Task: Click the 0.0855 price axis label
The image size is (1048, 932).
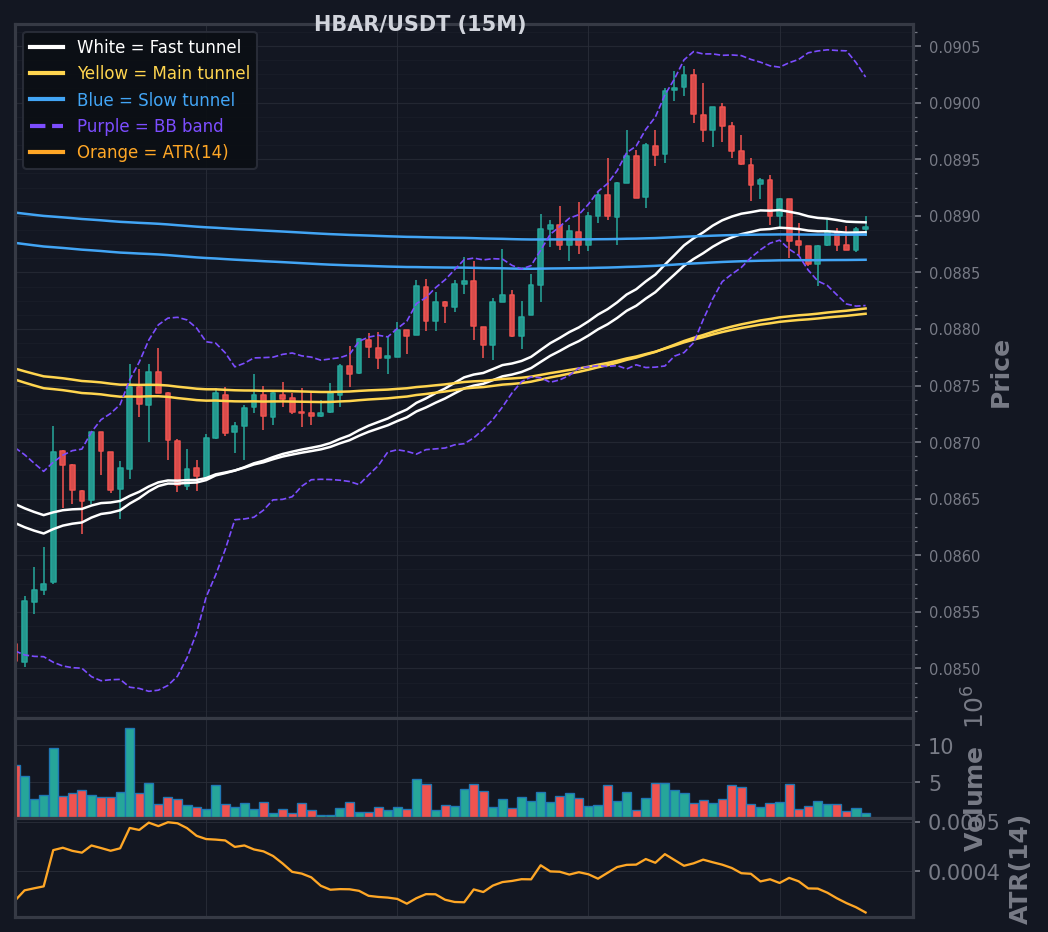Action: [954, 612]
